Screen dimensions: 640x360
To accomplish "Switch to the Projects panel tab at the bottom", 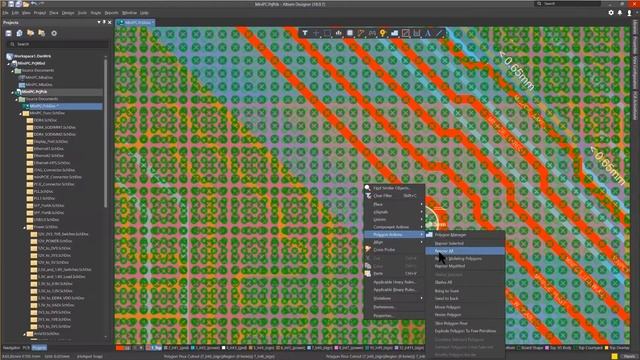I will 39,348.
